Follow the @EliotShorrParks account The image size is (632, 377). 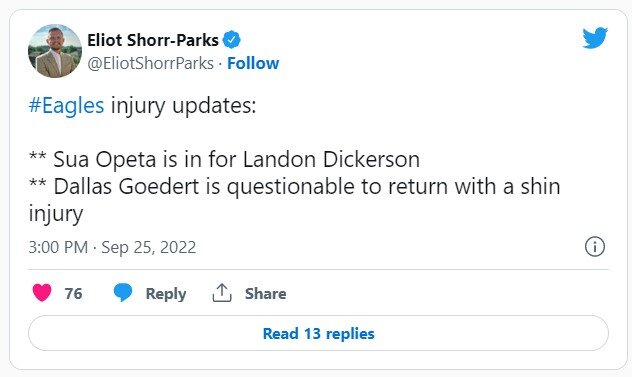[x=253, y=63]
